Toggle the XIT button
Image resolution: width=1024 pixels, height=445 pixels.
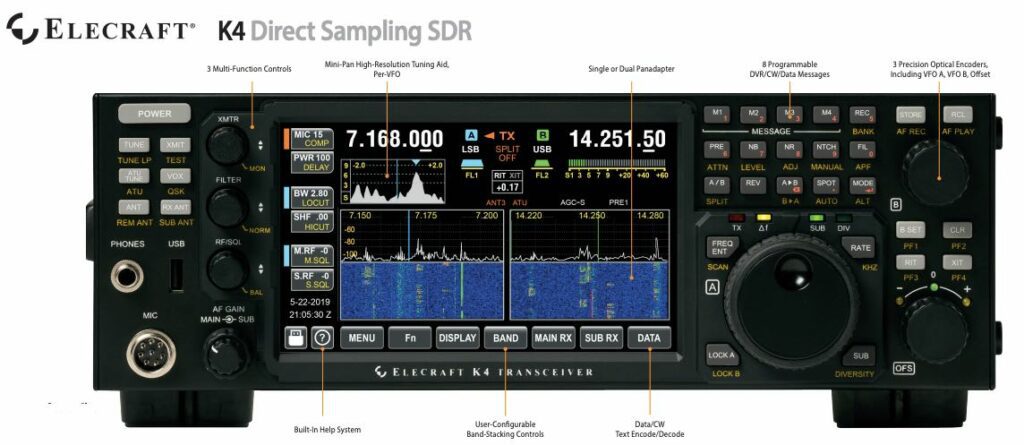pyautogui.click(x=957, y=263)
